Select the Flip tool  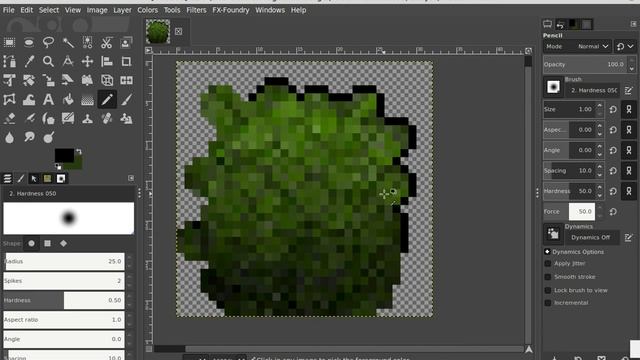126,80
